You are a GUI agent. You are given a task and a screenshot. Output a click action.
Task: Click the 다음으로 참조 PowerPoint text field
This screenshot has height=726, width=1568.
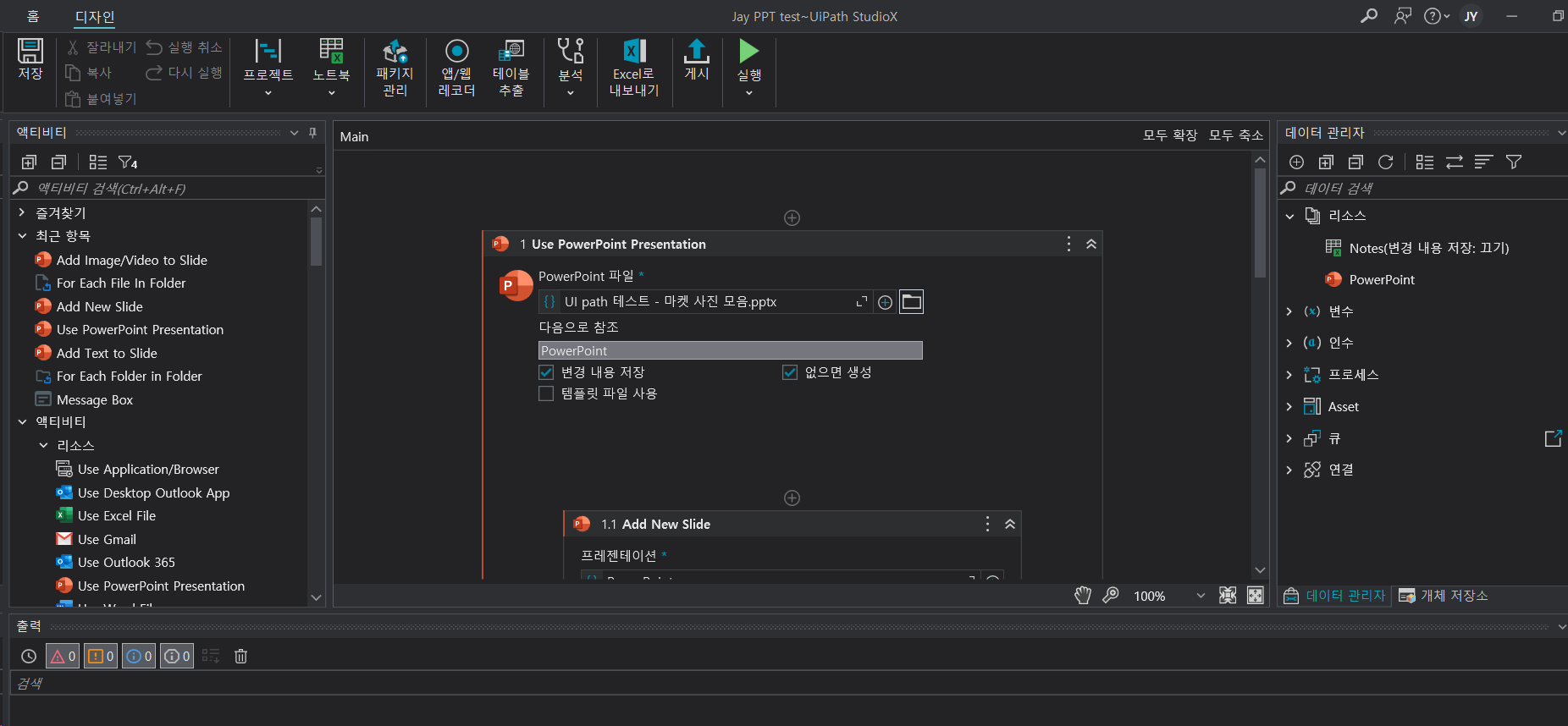[x=730, y=350]
